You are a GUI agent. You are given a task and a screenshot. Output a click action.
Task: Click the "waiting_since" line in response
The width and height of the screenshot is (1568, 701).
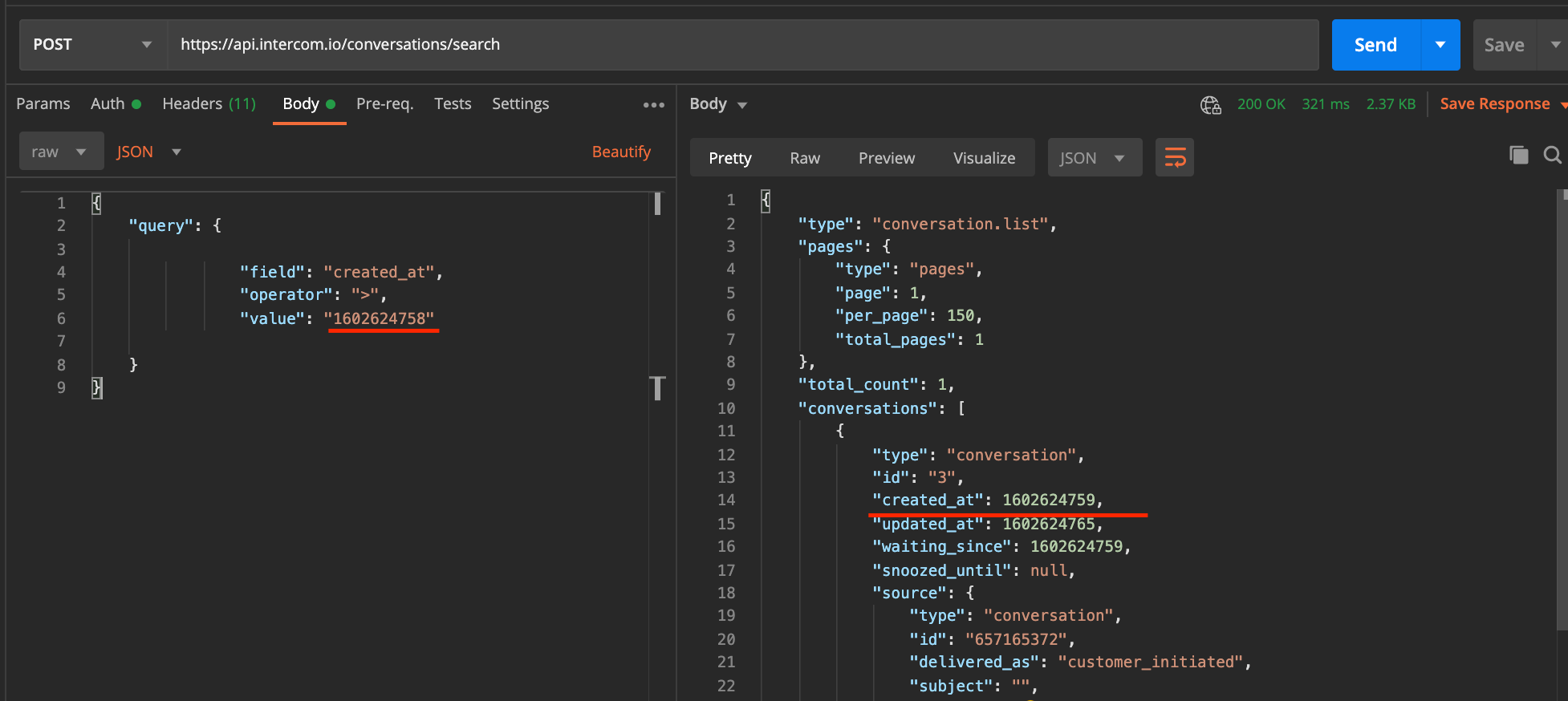tap(1001, 546)
